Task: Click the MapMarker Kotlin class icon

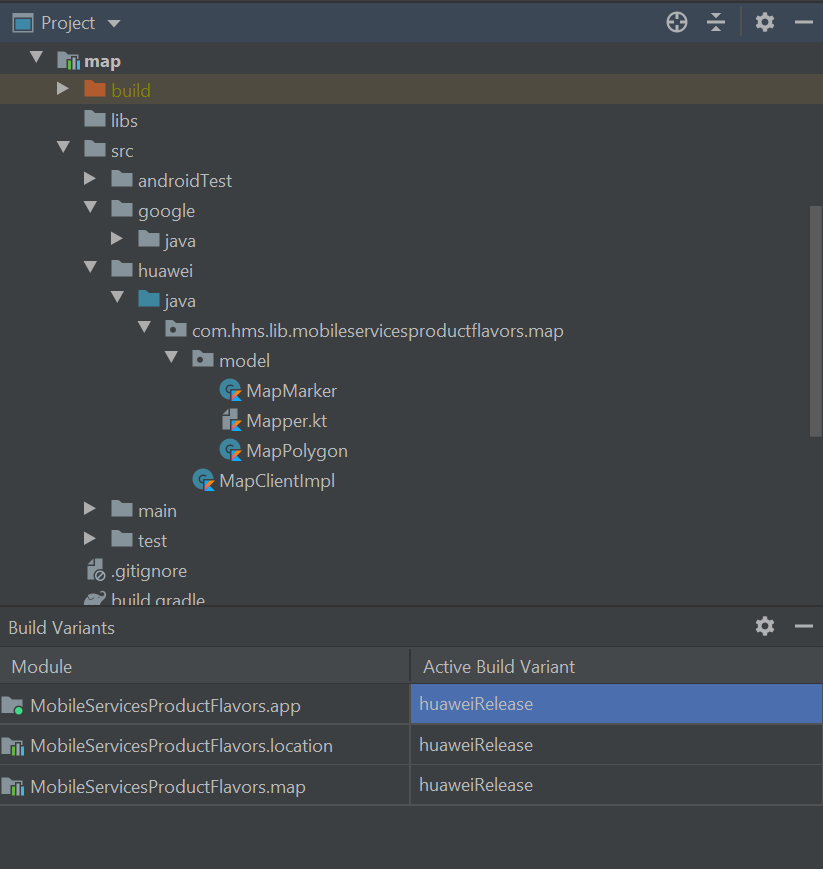Action: 231,390
